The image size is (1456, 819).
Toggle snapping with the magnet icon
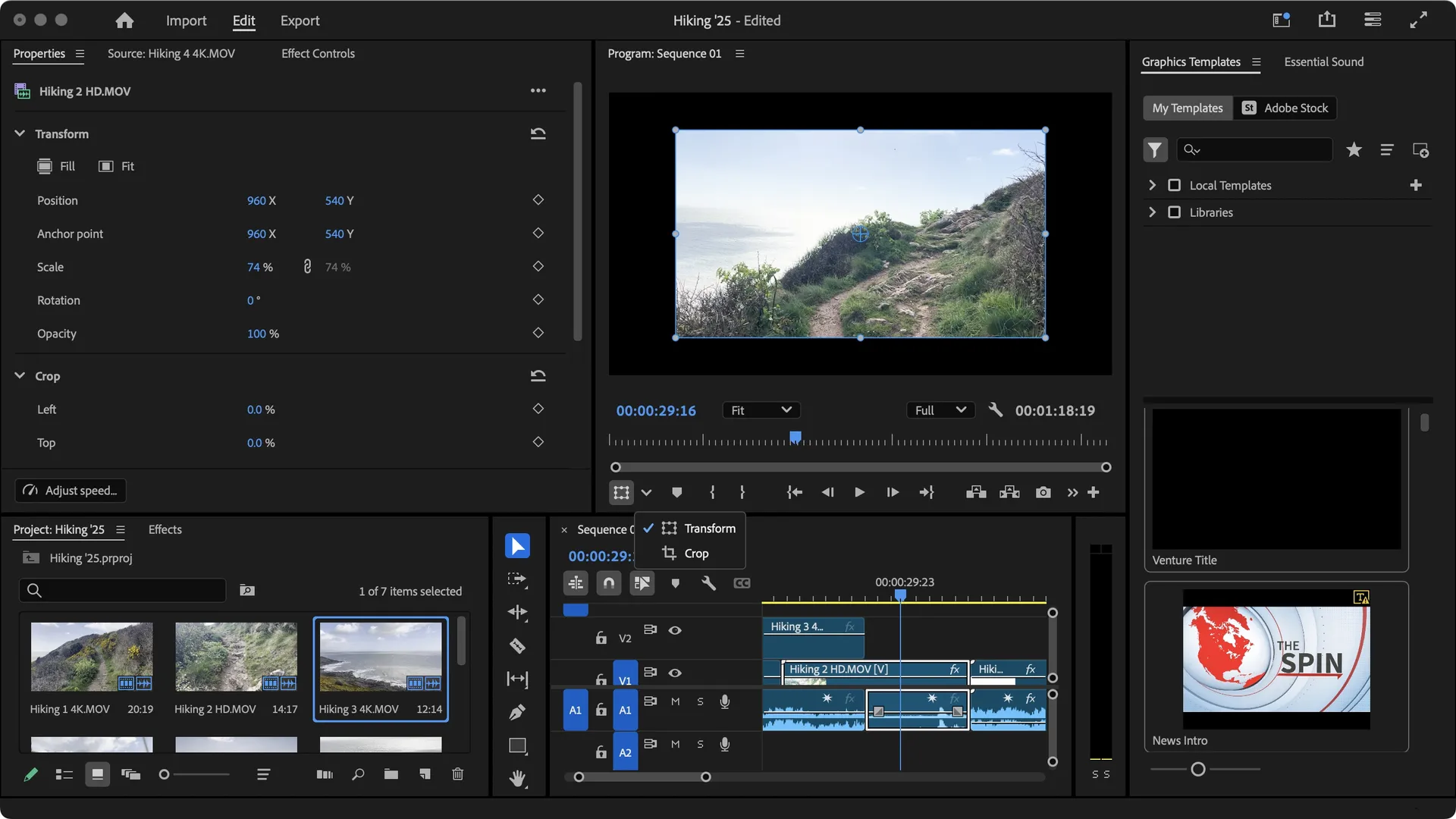coord(607,583)
